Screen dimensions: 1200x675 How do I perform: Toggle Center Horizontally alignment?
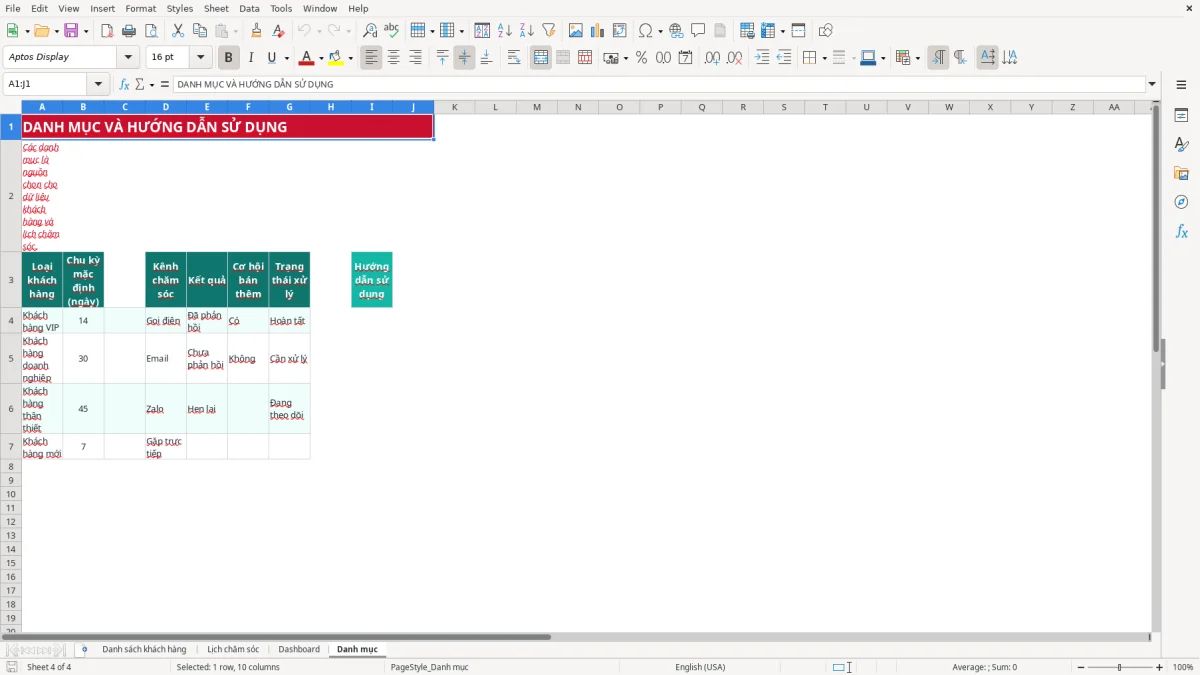[x=393, y=58]
